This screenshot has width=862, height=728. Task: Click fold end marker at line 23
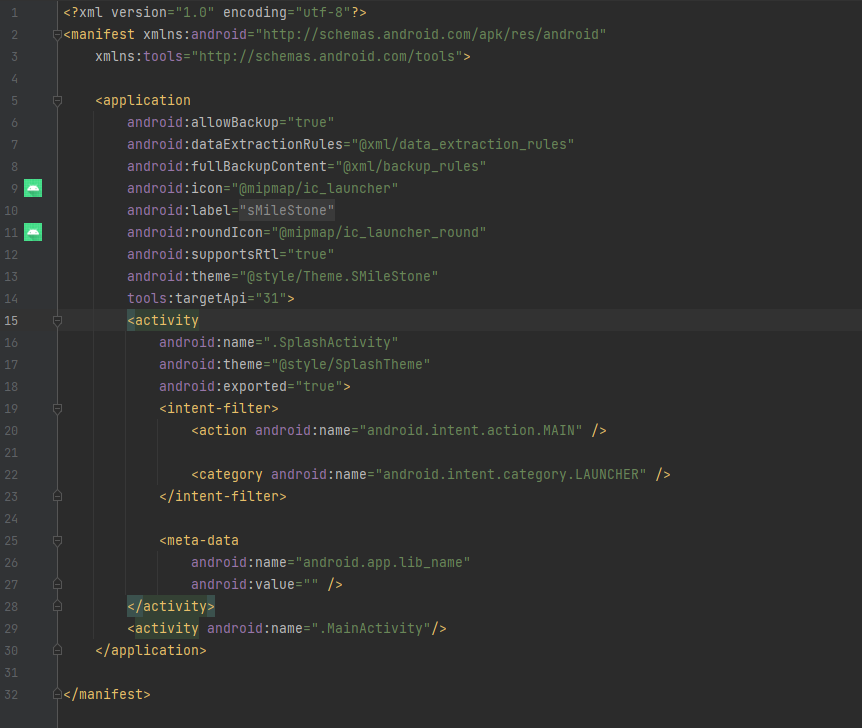tap(57, 496)
